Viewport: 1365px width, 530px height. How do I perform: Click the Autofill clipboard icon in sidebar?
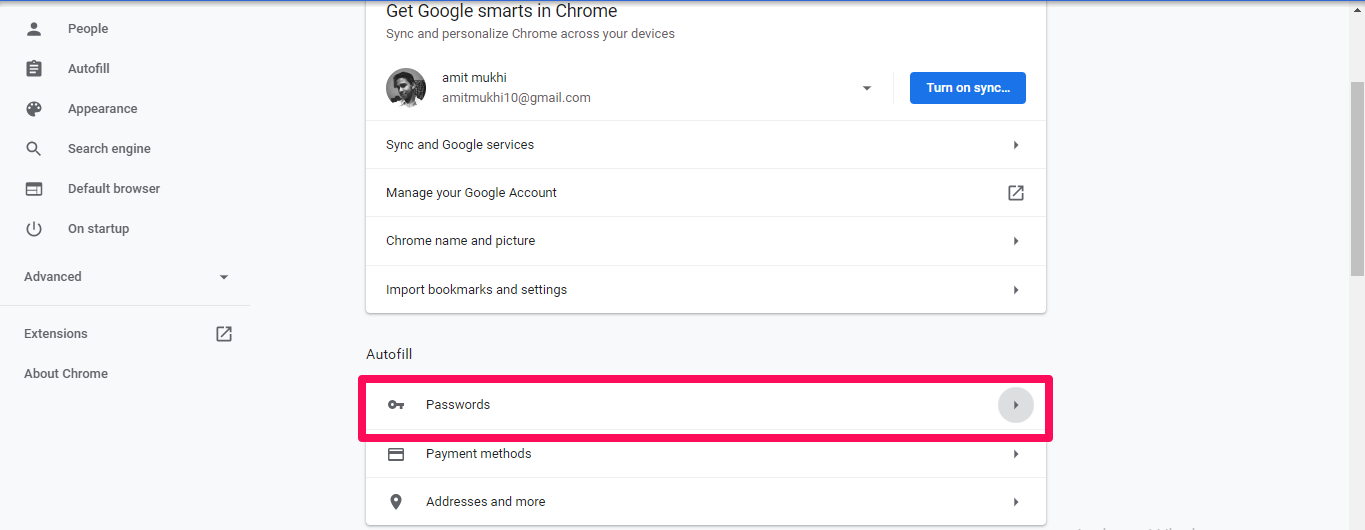(34, 69)
